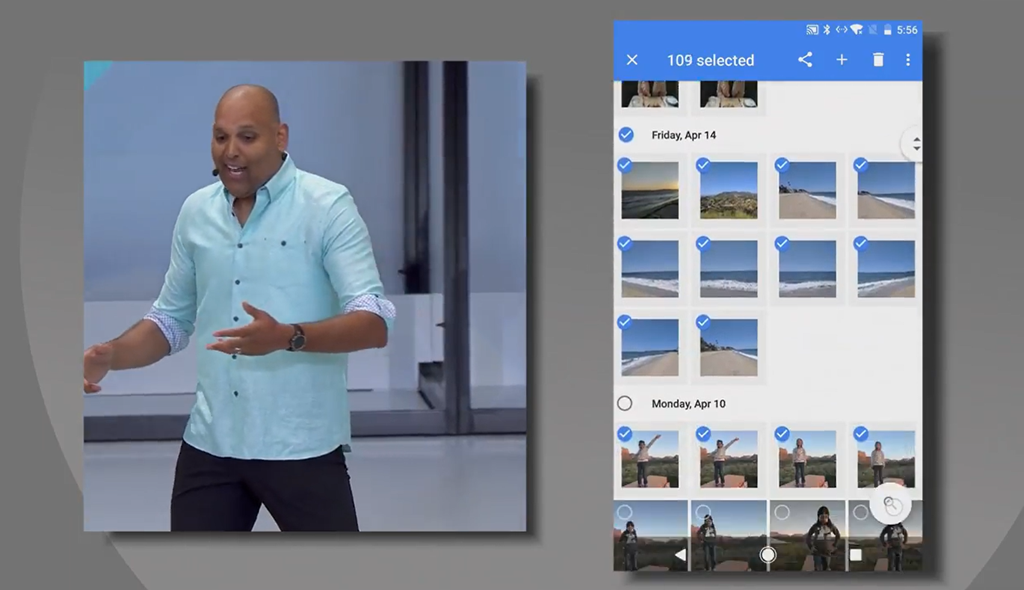
Task: Grab the fast-scroll handle at right edge
Action: (914, 144)
